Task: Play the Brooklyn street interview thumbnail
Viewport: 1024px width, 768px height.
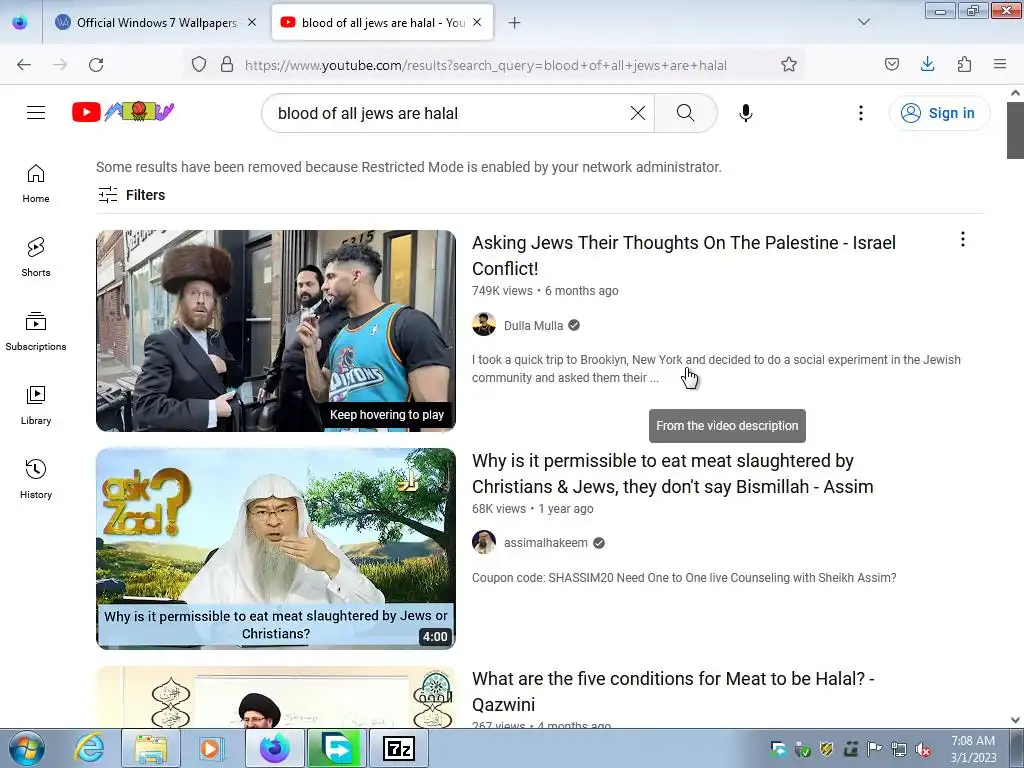Action: click(276, 330)
